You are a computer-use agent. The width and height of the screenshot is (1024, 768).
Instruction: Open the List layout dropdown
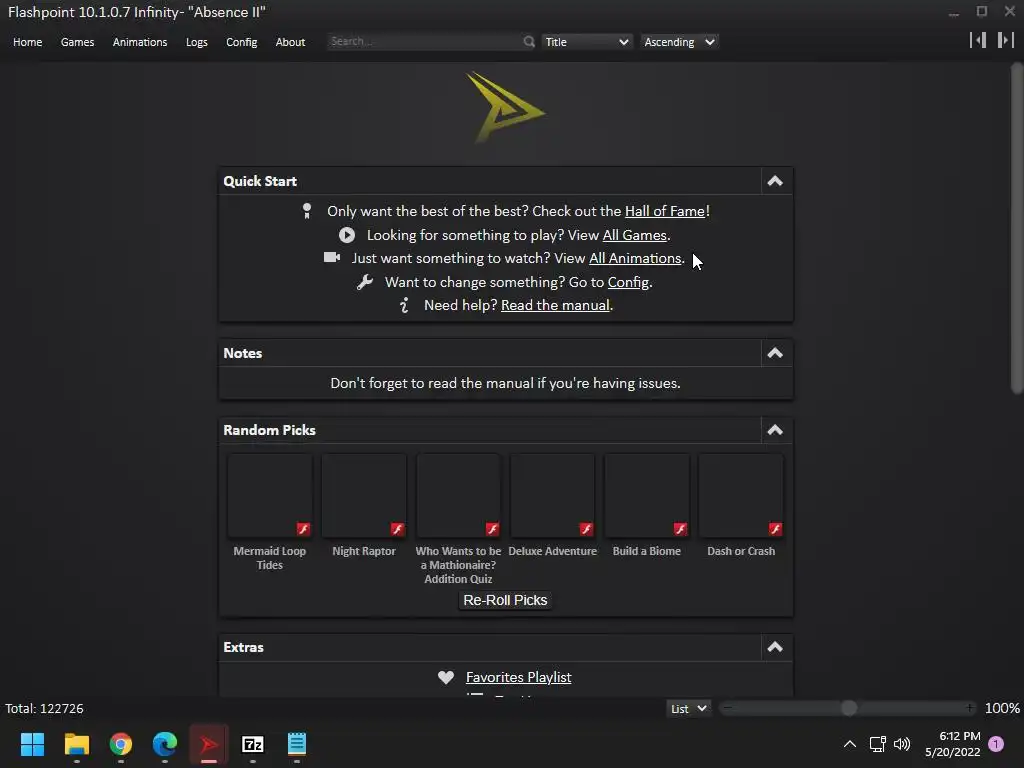(x=688, y=709)
